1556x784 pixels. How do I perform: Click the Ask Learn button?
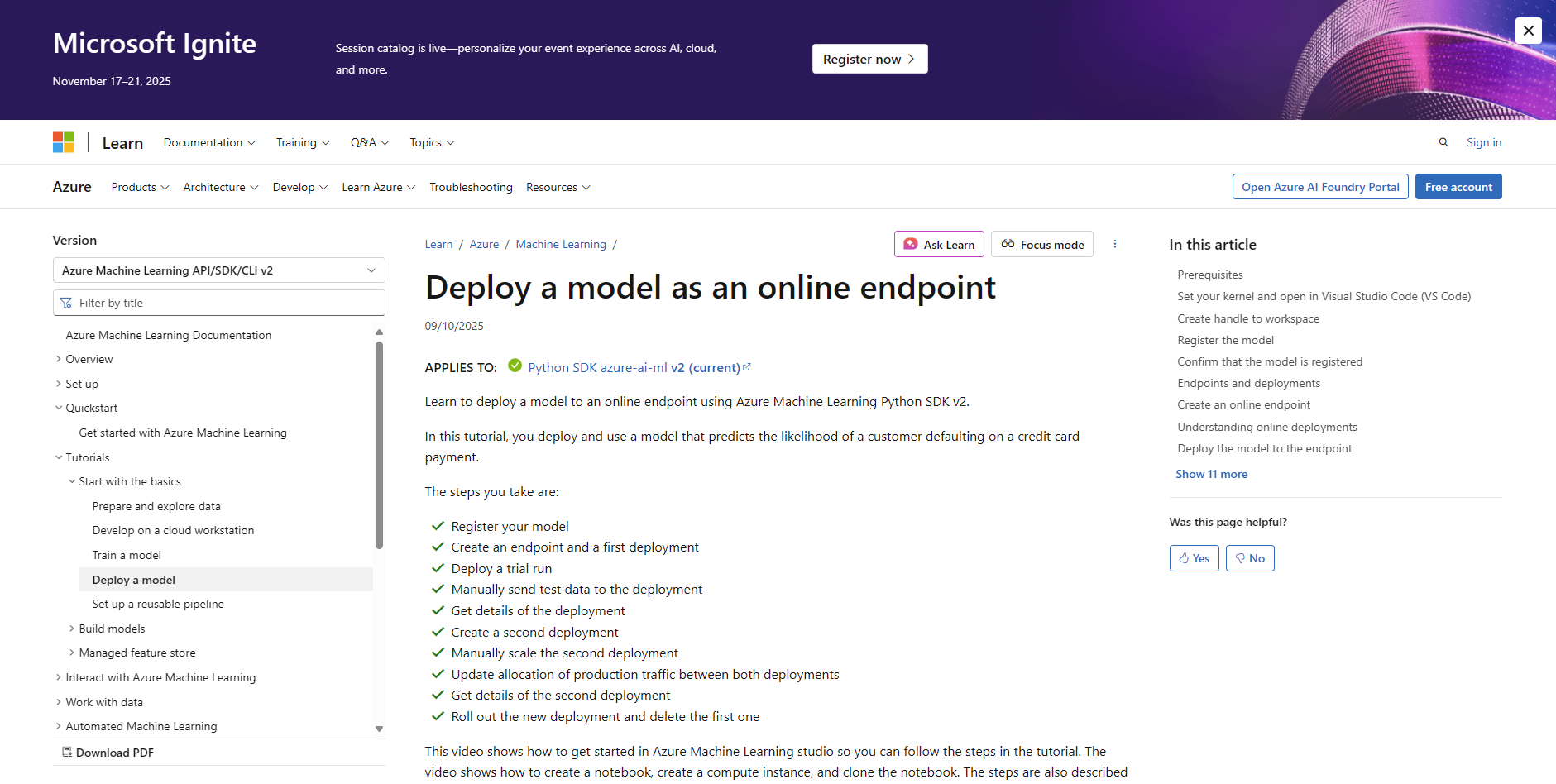(939, 245)
